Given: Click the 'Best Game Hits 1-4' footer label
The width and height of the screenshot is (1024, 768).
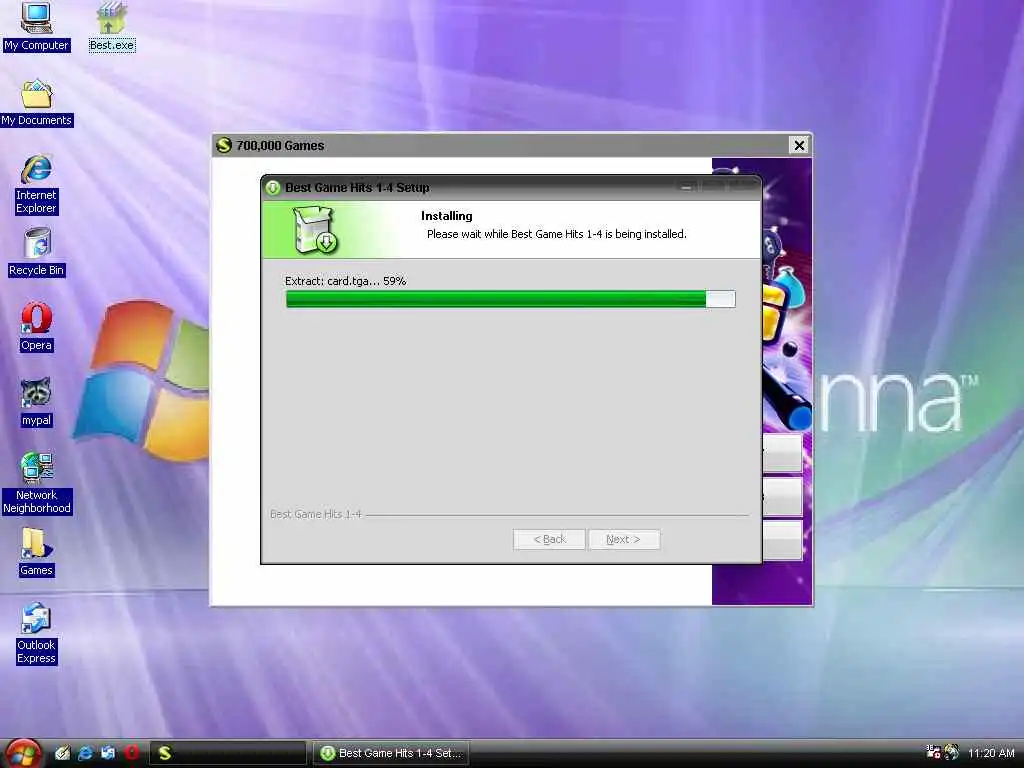Looking at the screenshot, I should click(x=315, y=514).
